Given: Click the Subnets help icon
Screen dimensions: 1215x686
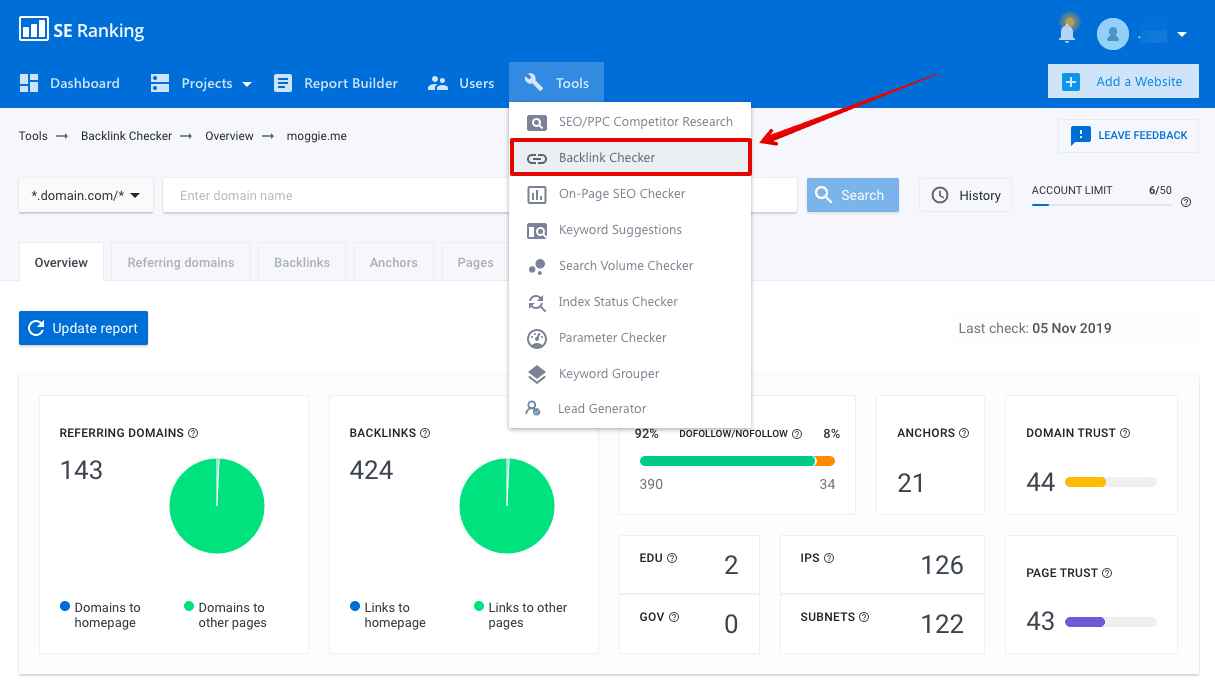Looking at the screenshot, I should 864,617.
